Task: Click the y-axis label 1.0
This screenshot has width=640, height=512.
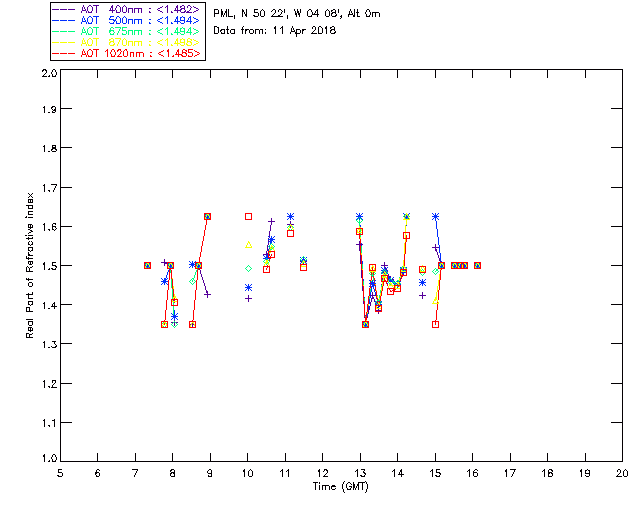Action: coord(49,459)
